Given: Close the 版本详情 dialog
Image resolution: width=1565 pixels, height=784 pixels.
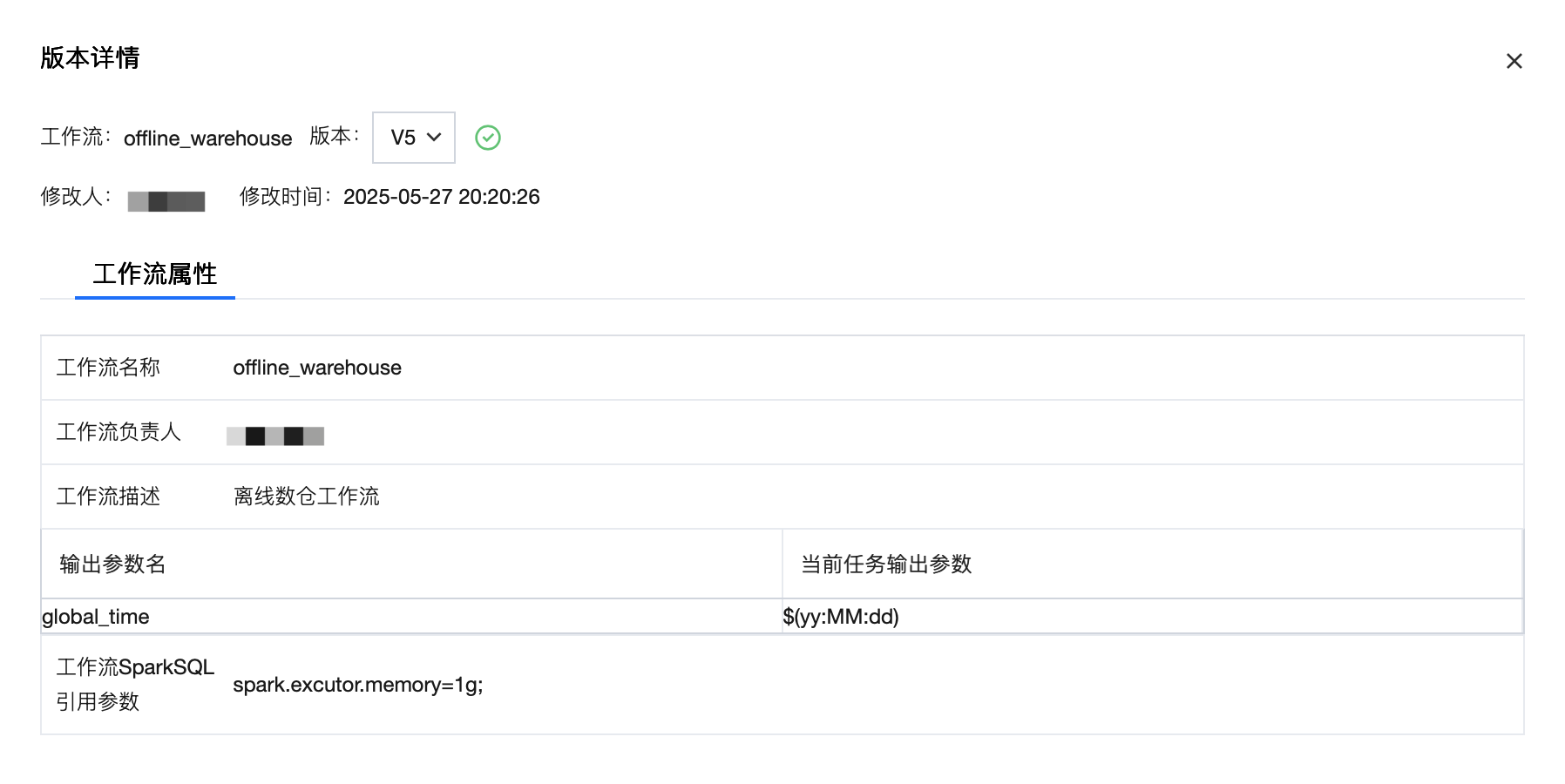Looking at the screenshot, I should (x=1514, y=61).
